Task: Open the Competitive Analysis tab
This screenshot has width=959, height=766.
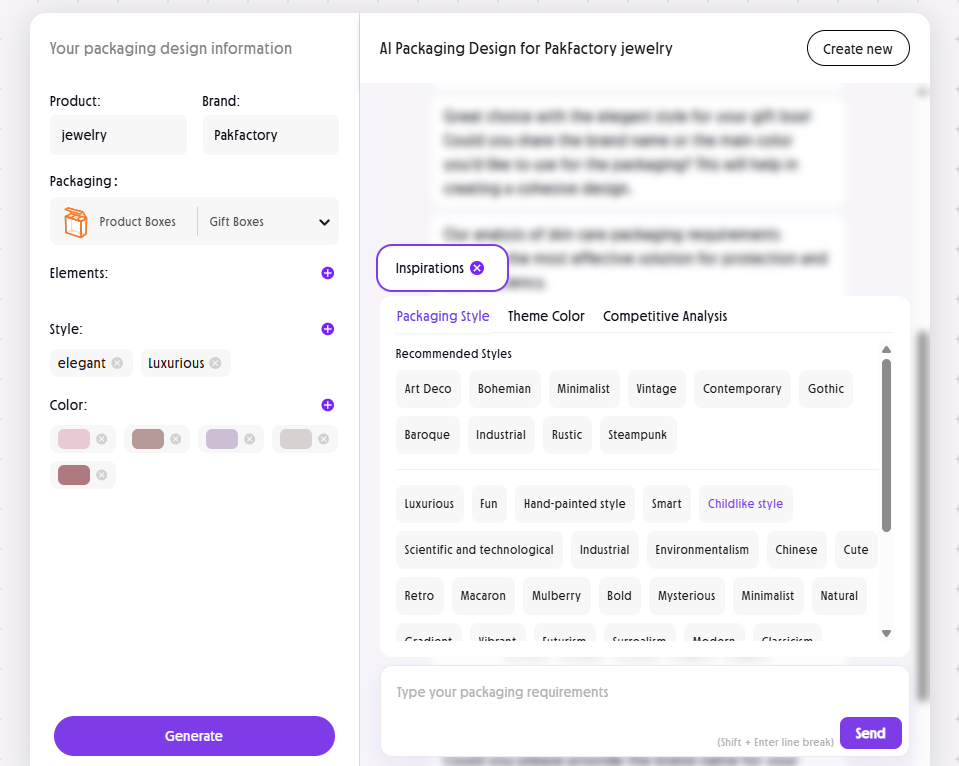Action: coord(664,316)
